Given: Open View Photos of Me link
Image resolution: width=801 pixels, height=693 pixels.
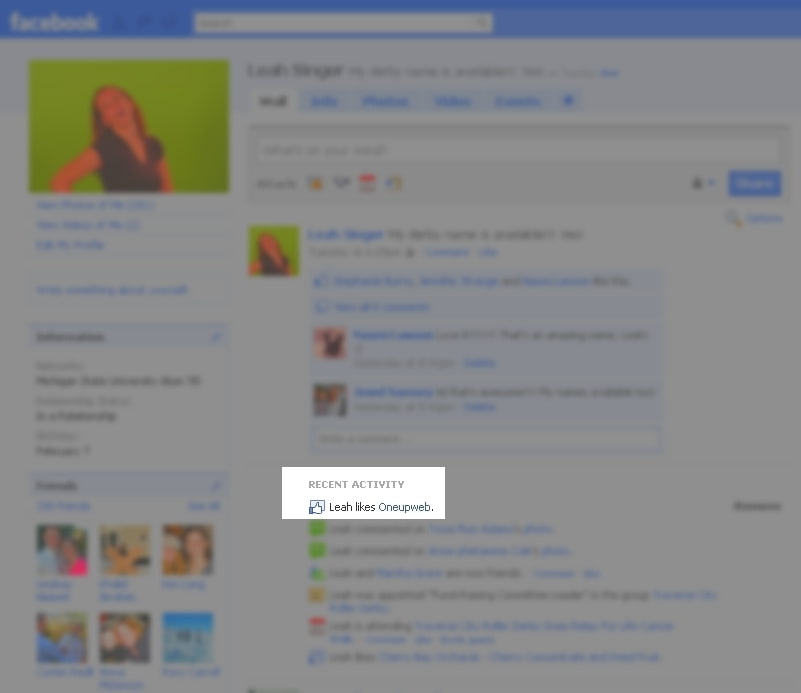Looking at the screenshot, I should coord(95,205).
